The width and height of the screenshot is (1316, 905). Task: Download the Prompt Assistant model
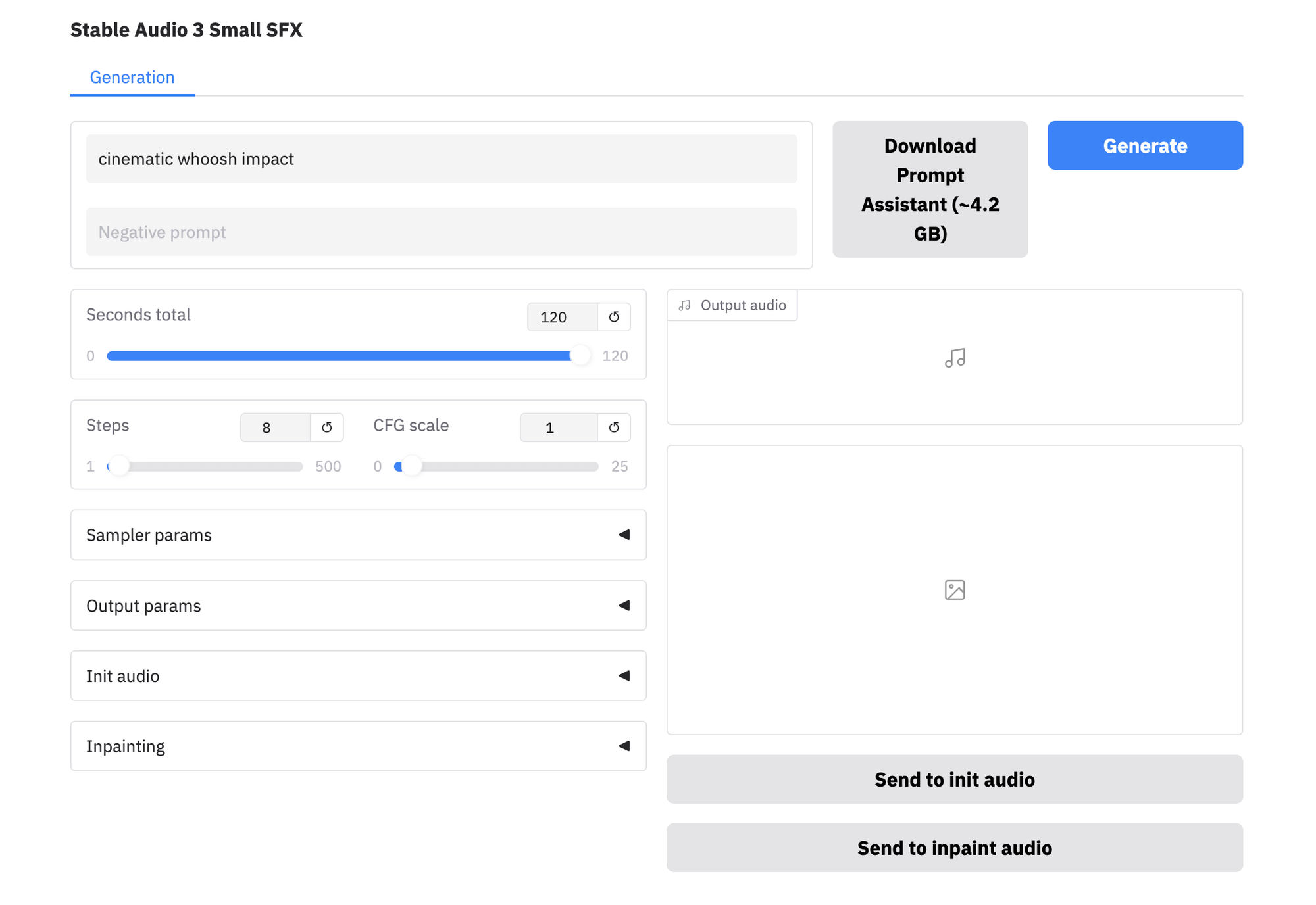click(x=930, y=189)
